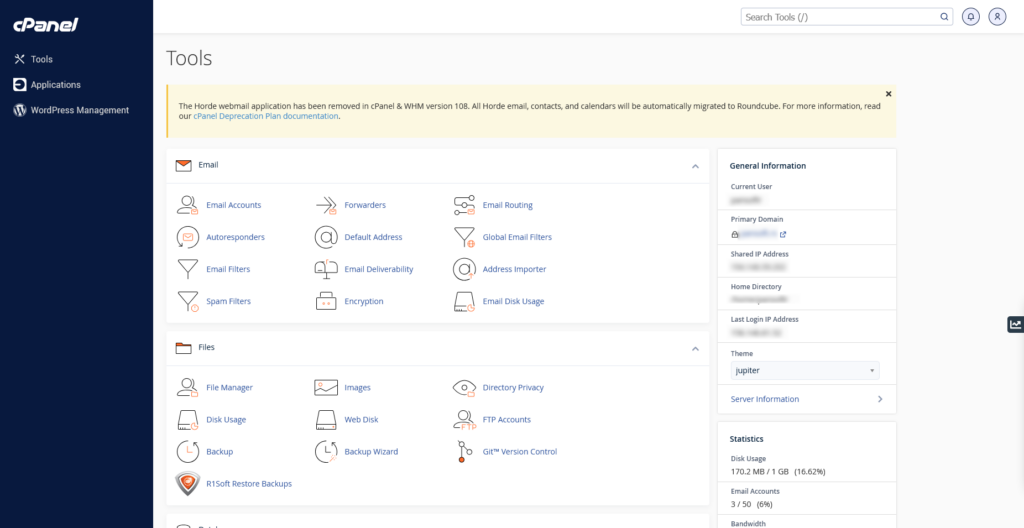This screenshot has width=1024, height=528.
Task: Open the Autoresponders icon
Action: (187, 237)
